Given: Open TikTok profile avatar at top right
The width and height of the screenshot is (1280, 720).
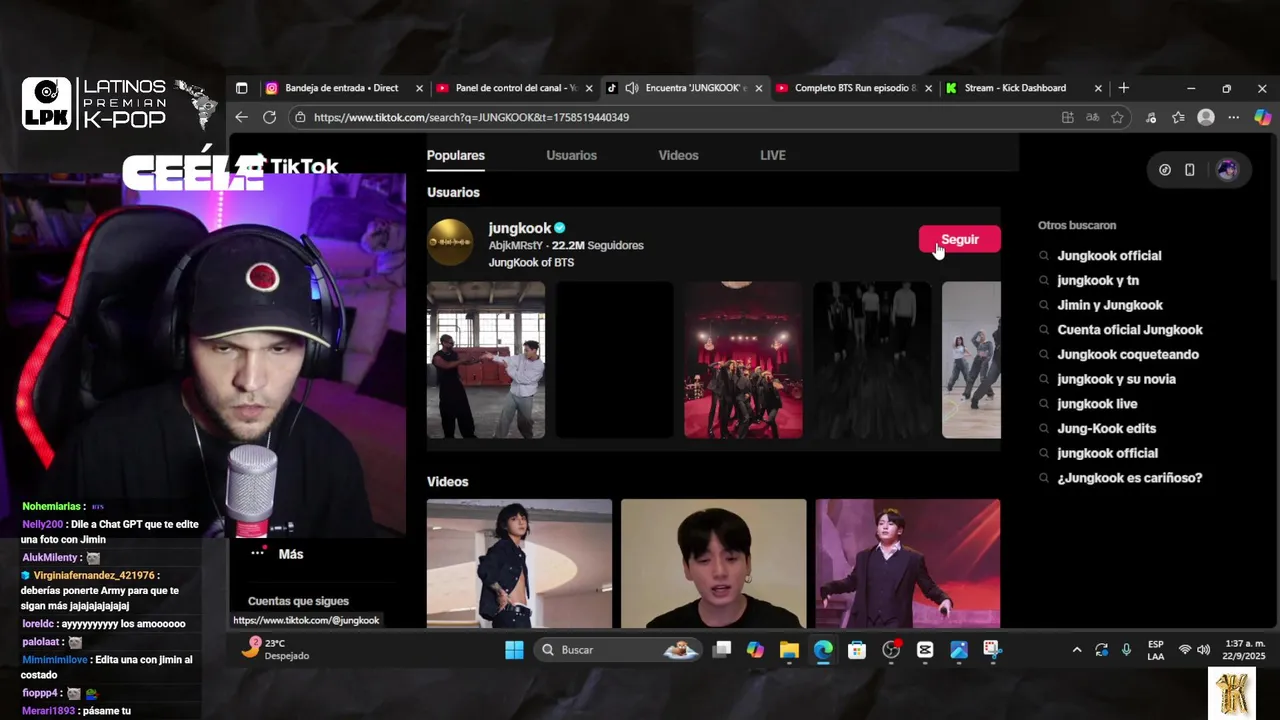Looking at the screenshot, I should pos(1227,170).
